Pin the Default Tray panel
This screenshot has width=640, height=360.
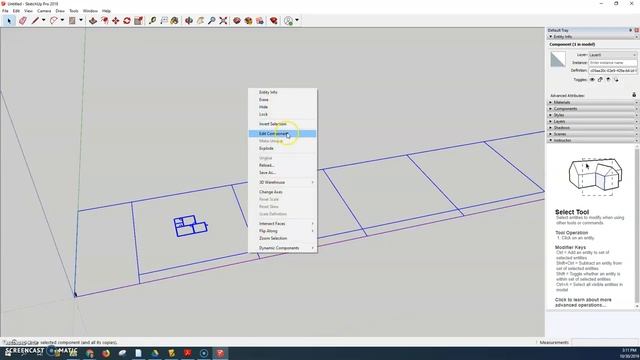click(630, 30)
